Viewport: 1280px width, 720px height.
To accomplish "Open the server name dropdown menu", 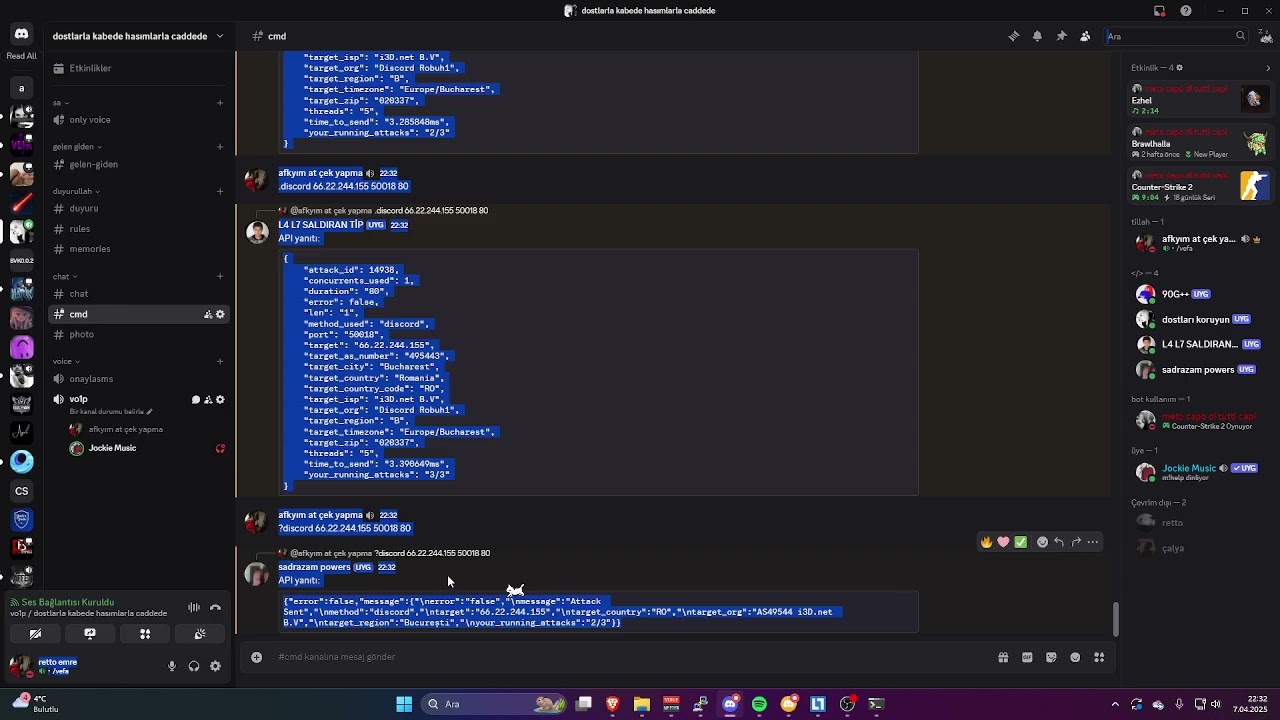I will (138, 36).
